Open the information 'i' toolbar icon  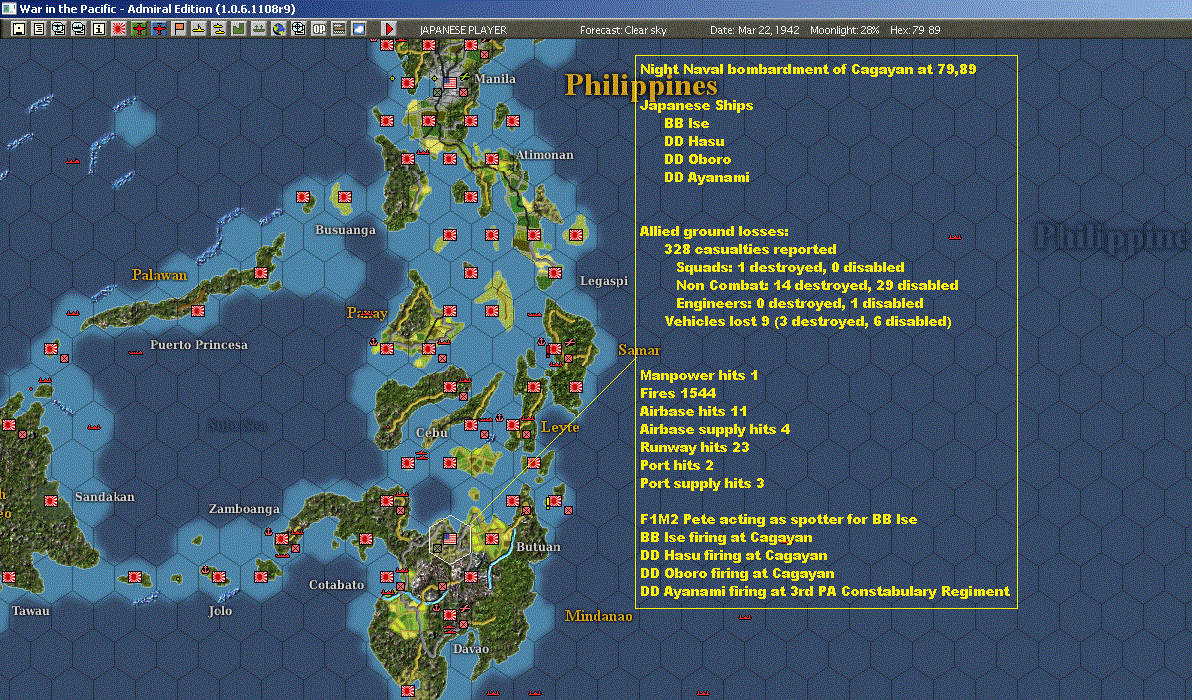[x=99, y=29]
